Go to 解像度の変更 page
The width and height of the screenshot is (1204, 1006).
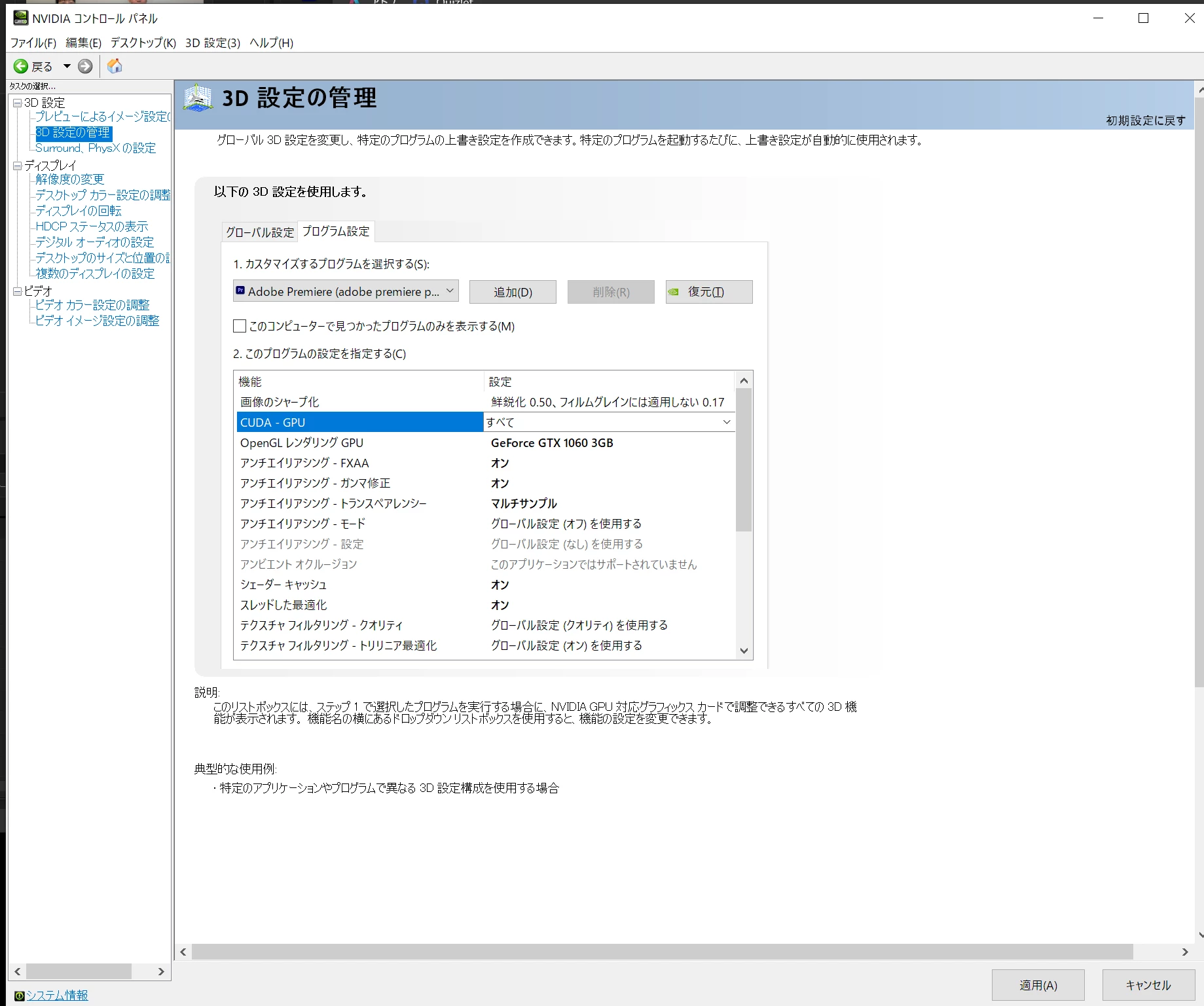pyautogui.click(x=70, y=179)
